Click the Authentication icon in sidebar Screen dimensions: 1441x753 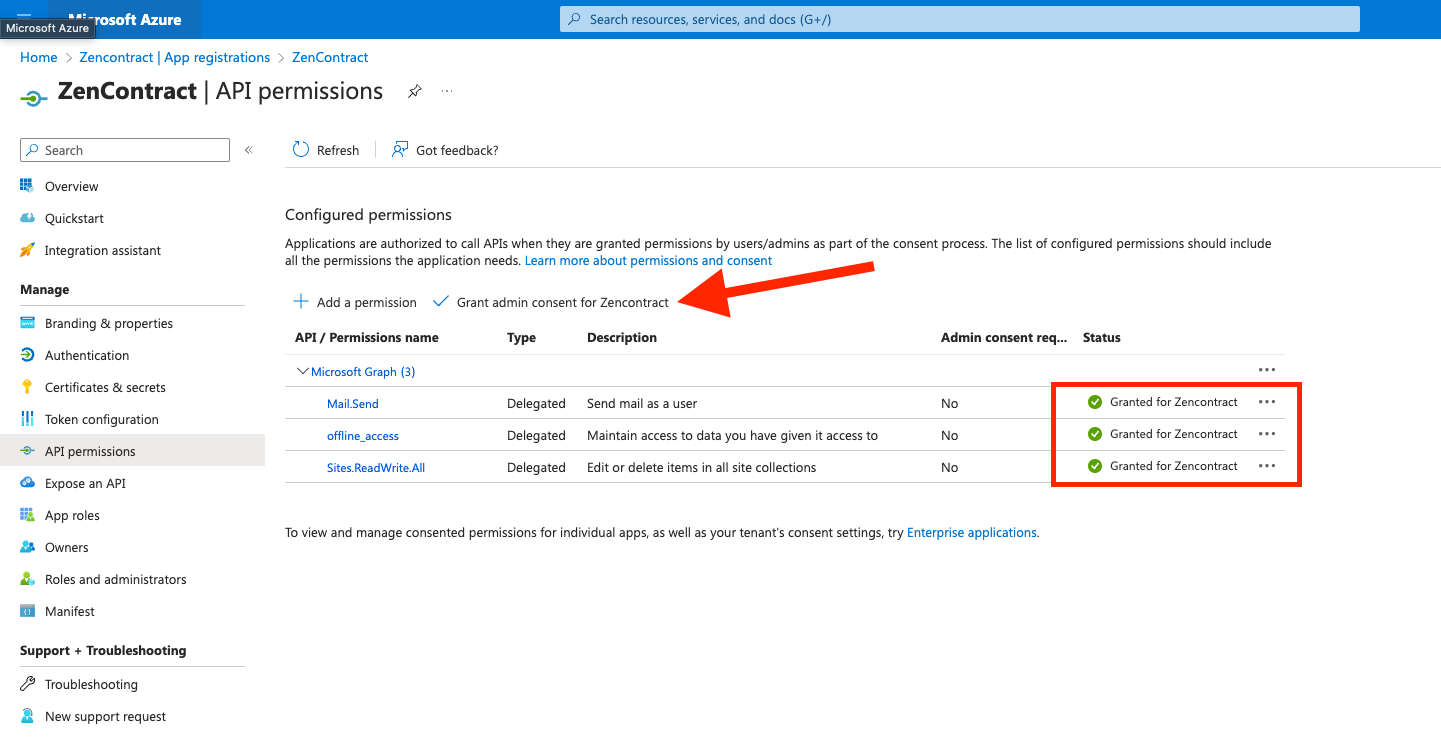click(27, 355)
